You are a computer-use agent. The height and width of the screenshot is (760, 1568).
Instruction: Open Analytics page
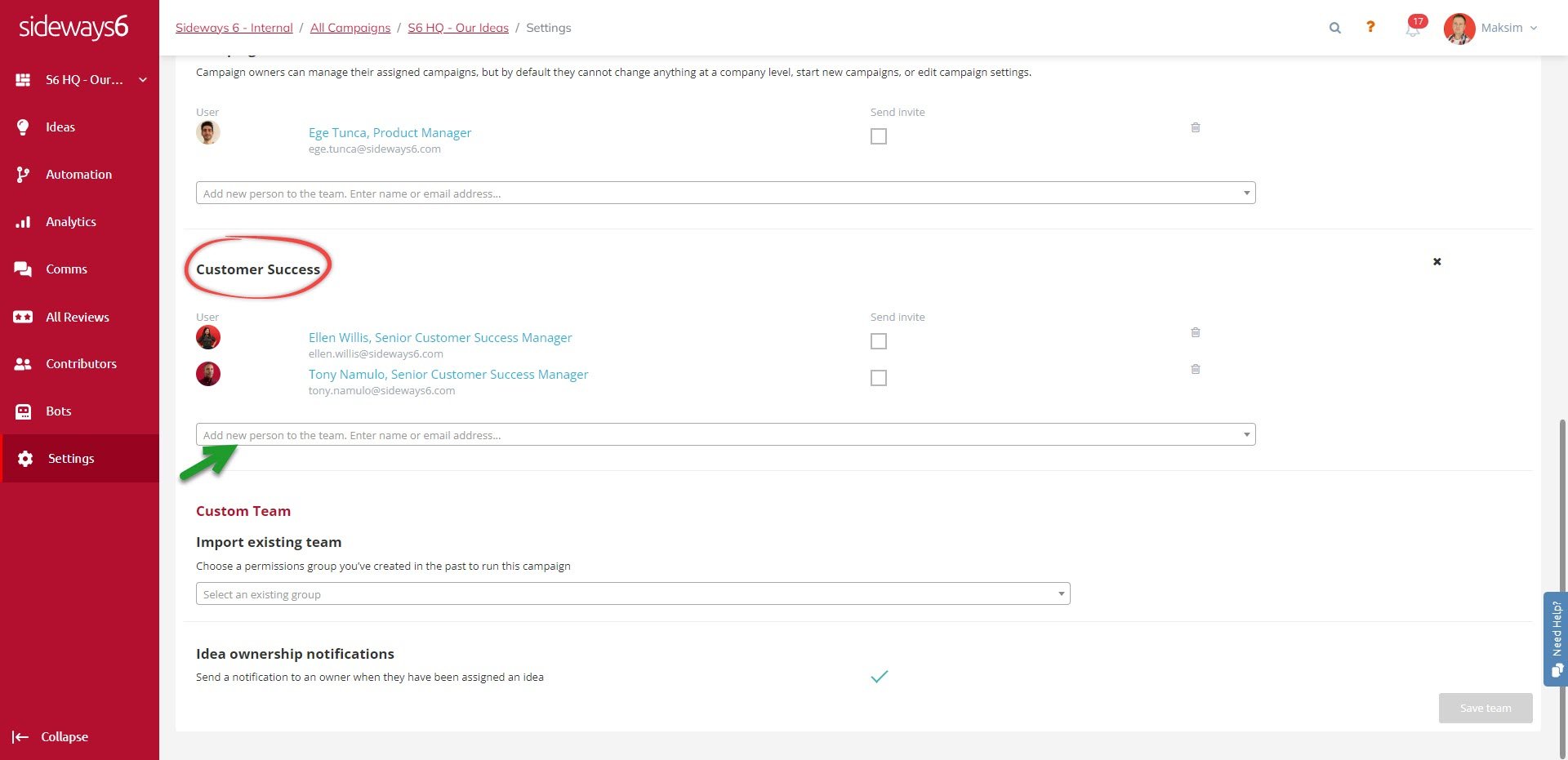click(x=71, y=222)
